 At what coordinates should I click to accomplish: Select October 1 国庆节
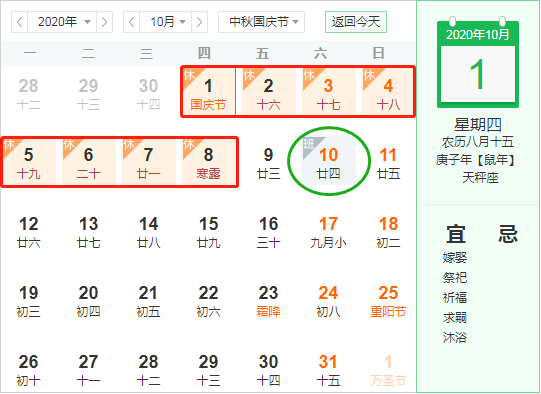208,92
